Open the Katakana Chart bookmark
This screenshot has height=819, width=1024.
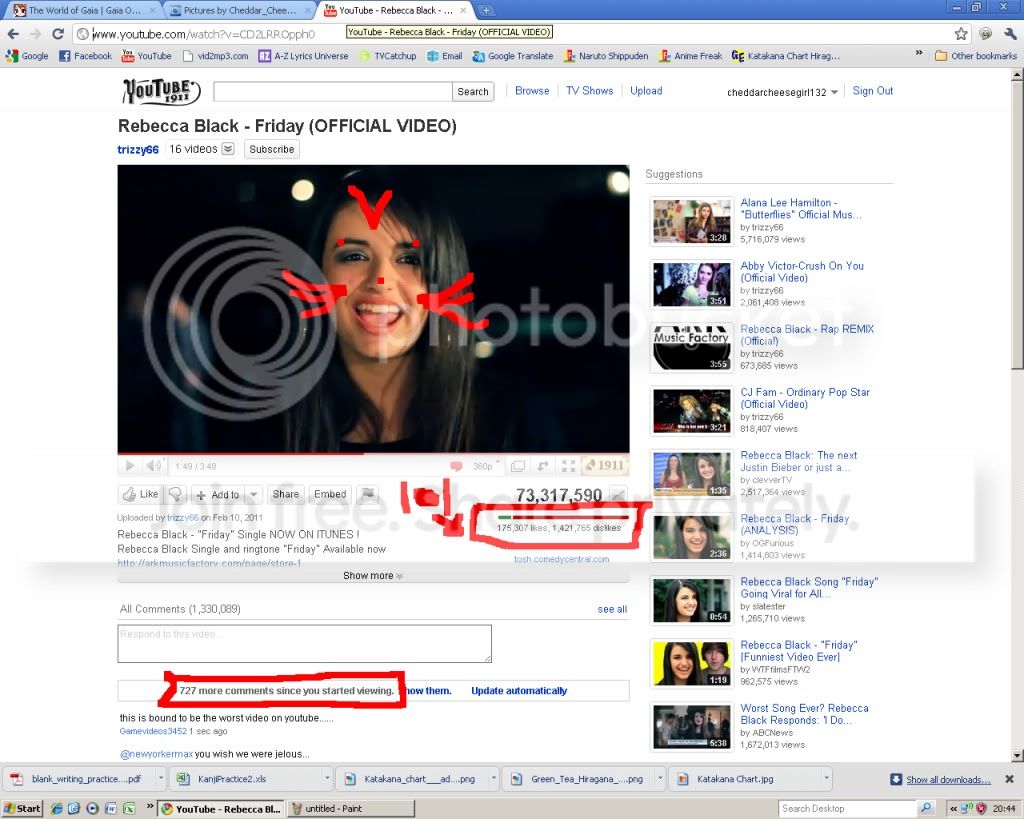pos(786,56)
